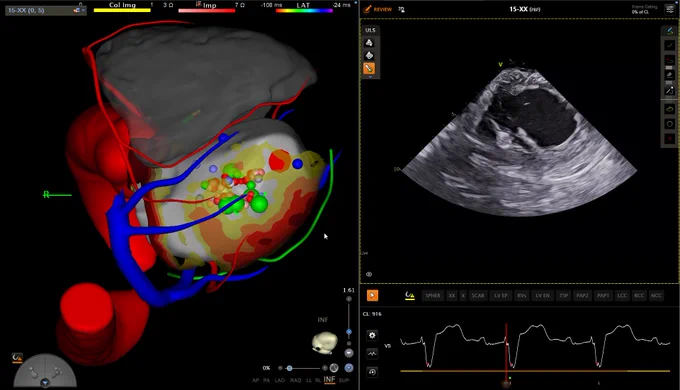Screen dimensions: 680x390
Task: Select the yellow freeform lasso contour tool
Action: click(x=669, y=109)
